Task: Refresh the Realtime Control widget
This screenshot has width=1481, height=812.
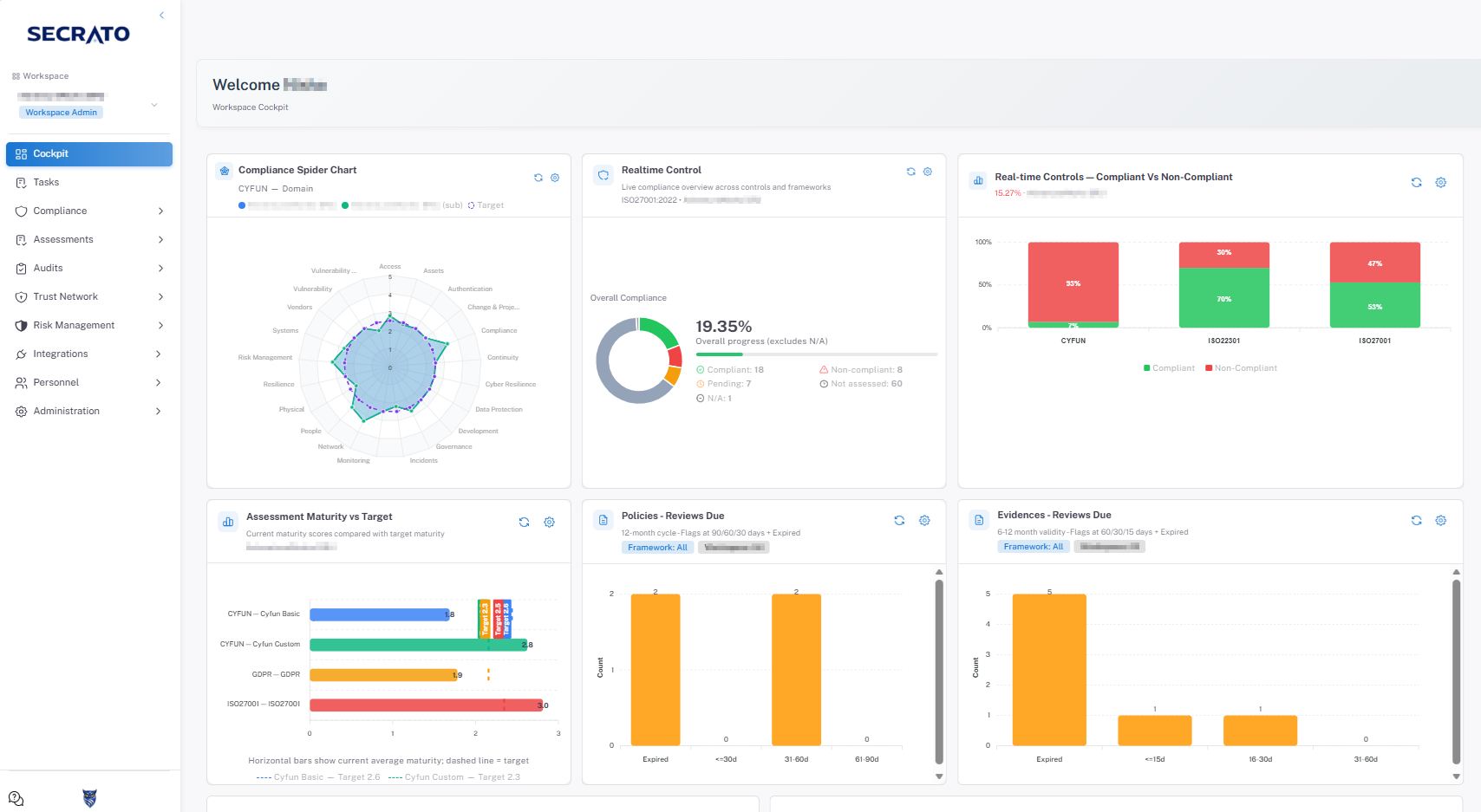Action: point(910,172)
